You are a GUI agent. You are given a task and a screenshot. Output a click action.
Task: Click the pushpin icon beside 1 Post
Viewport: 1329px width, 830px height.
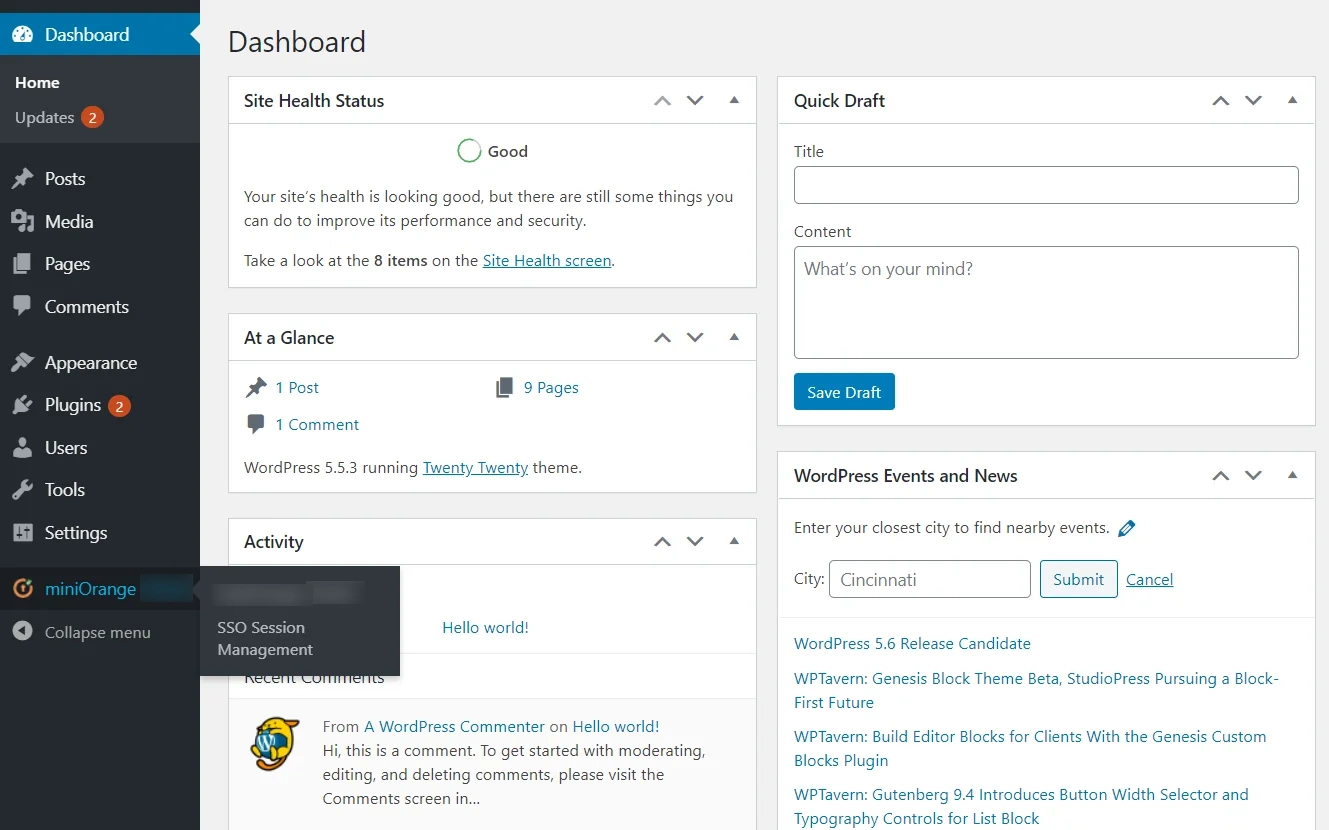click(x=256, y=387)
